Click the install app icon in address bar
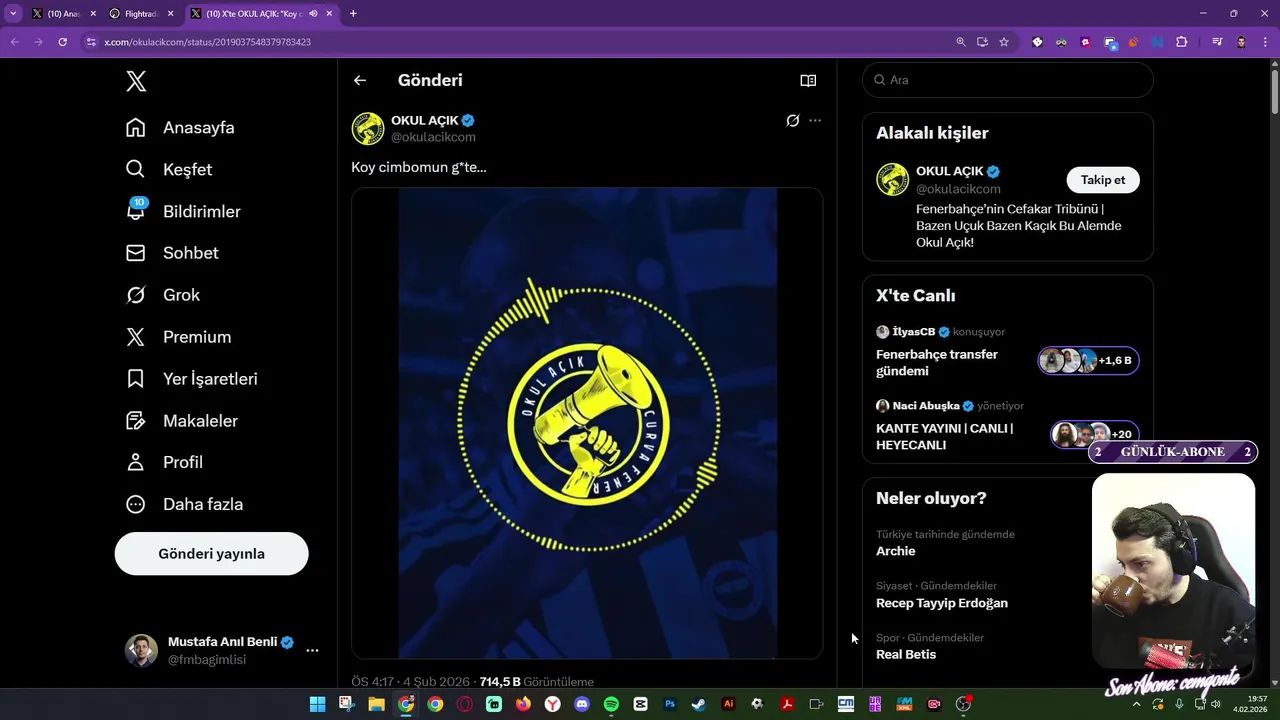 (x=982, y=42)
